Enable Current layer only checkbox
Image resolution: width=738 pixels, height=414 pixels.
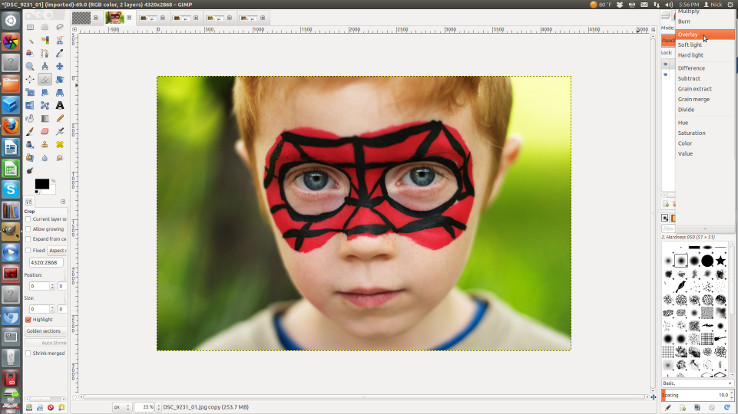click(x=28, y=219)
